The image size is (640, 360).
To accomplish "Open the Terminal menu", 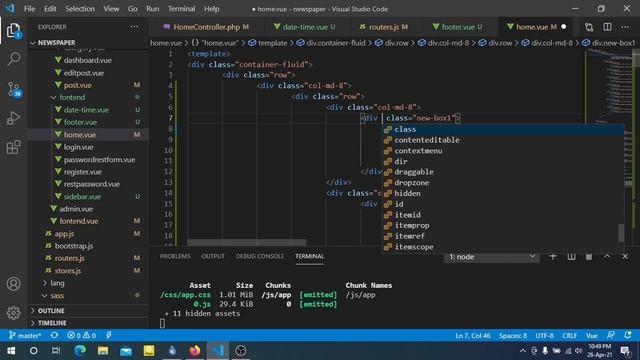I will coord(181,9).
